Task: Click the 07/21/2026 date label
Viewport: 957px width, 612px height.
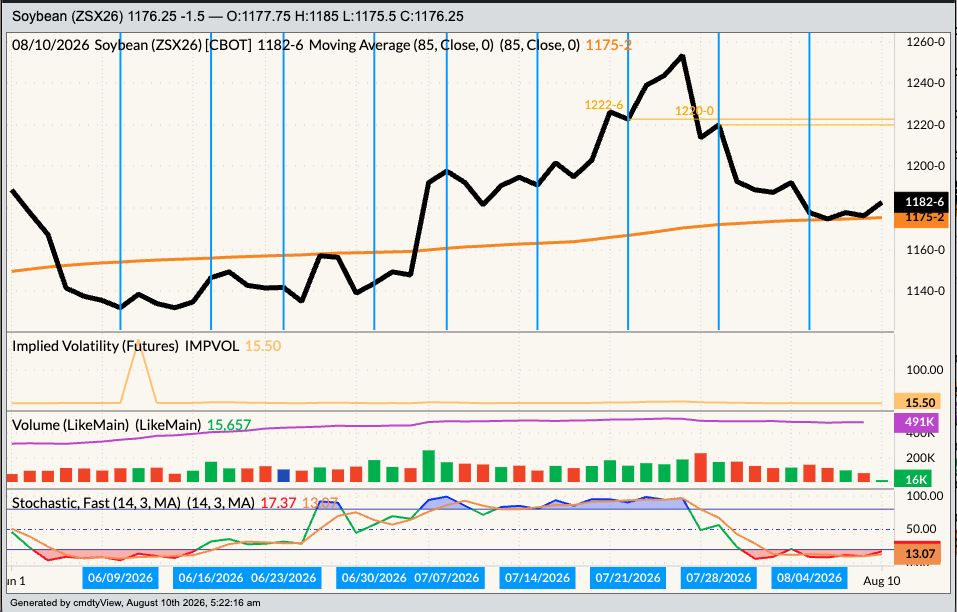Action: click(628, 577)
